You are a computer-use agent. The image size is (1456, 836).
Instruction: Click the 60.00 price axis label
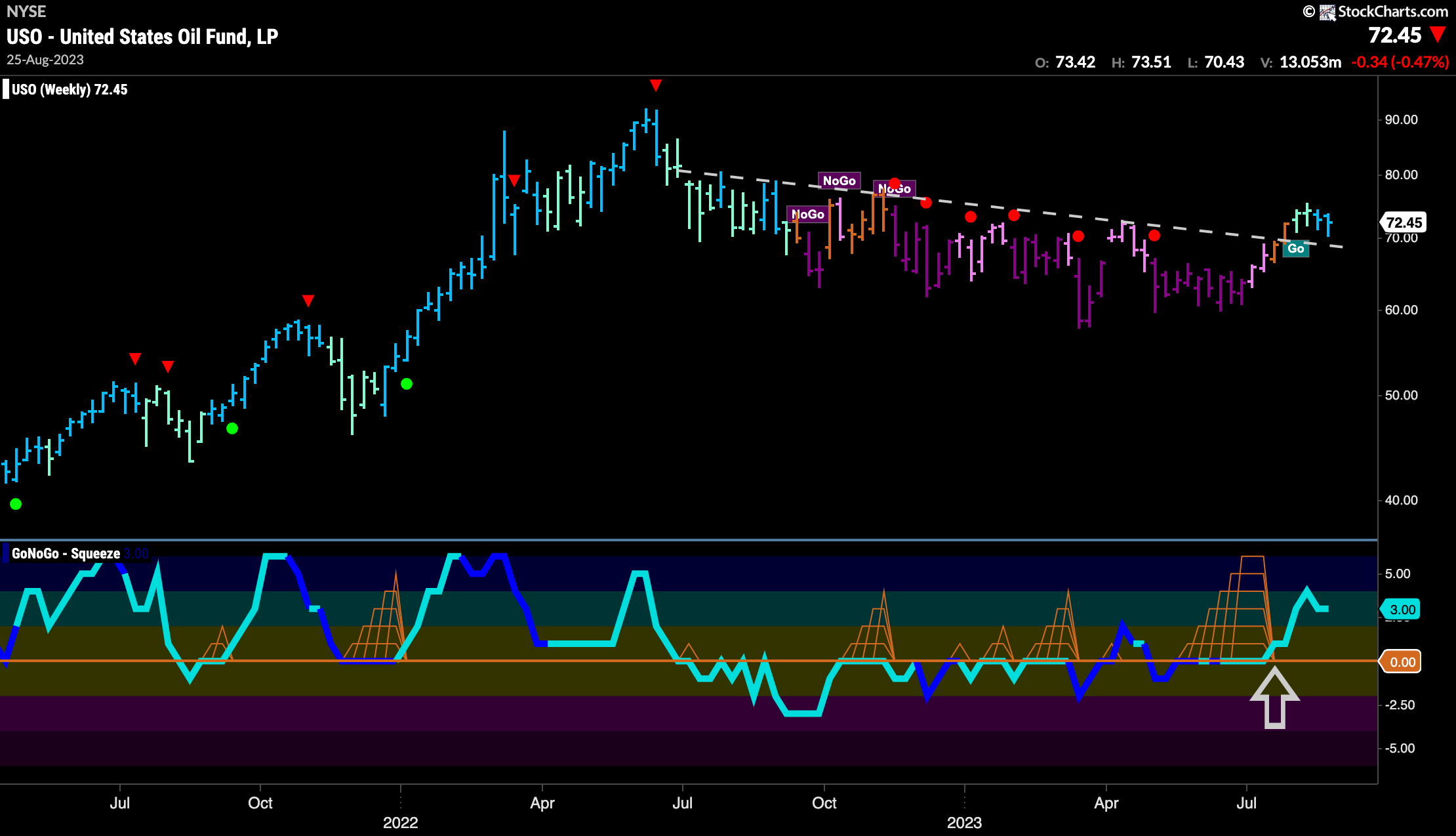pos(1401,310)
